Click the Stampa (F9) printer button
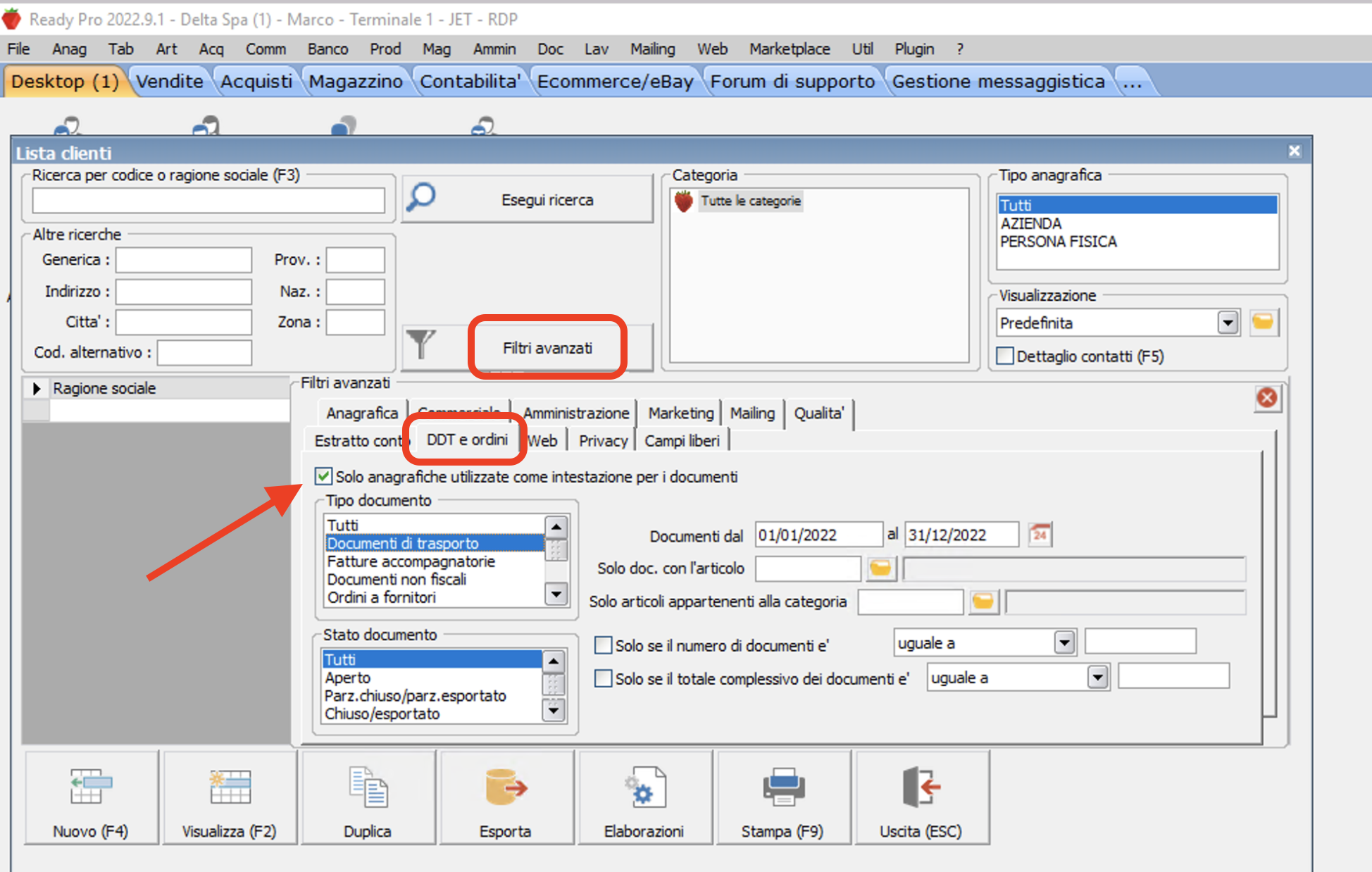The image size is (1372, 872). pos(782,797)
